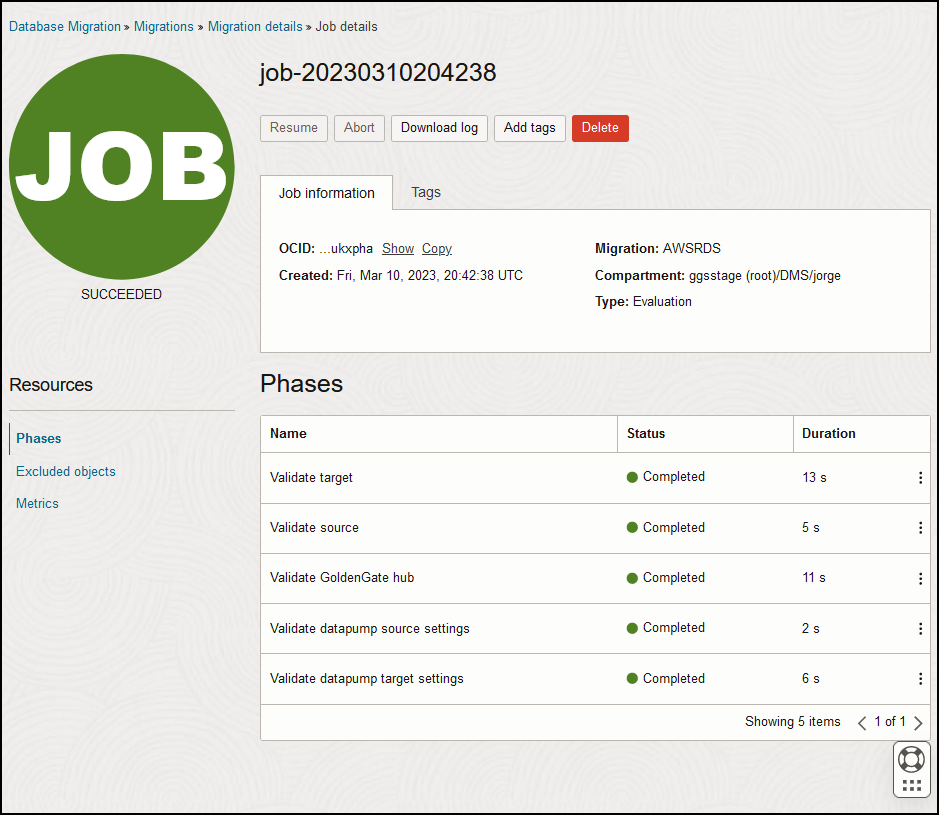
Task: Delete the job
Action: tap(600, 128)
